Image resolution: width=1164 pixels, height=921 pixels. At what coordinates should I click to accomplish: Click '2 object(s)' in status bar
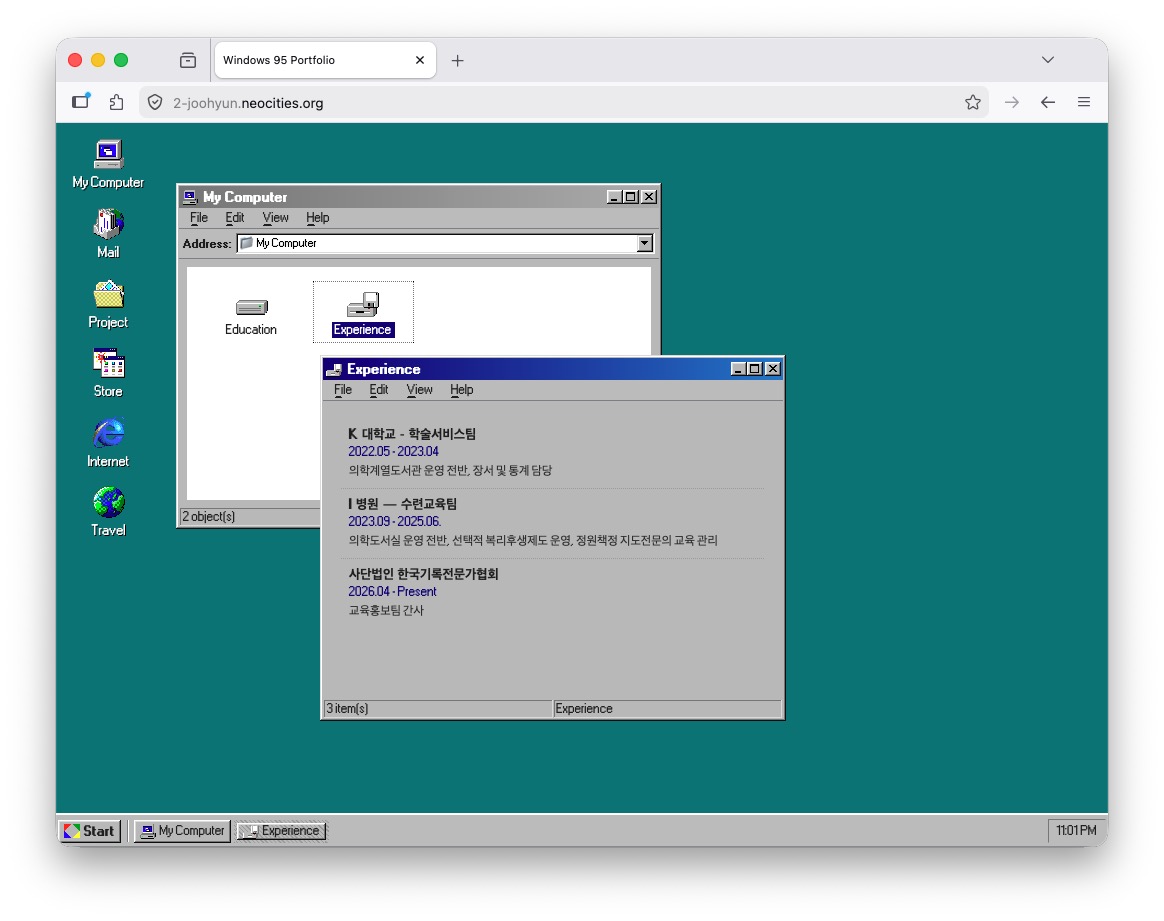[209, 517]
